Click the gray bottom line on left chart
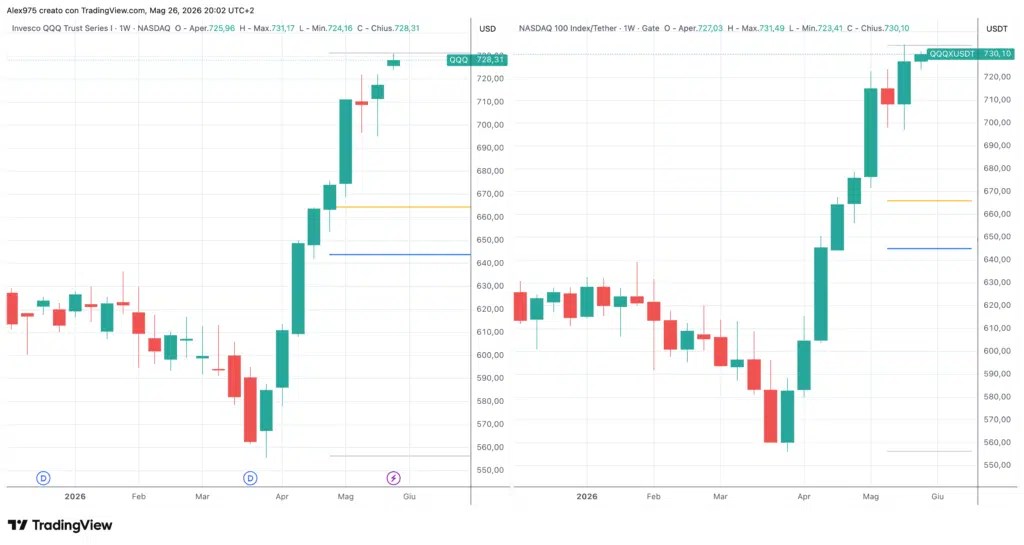The height and width of the screenshot is (545, 1024). coord(400,456)
